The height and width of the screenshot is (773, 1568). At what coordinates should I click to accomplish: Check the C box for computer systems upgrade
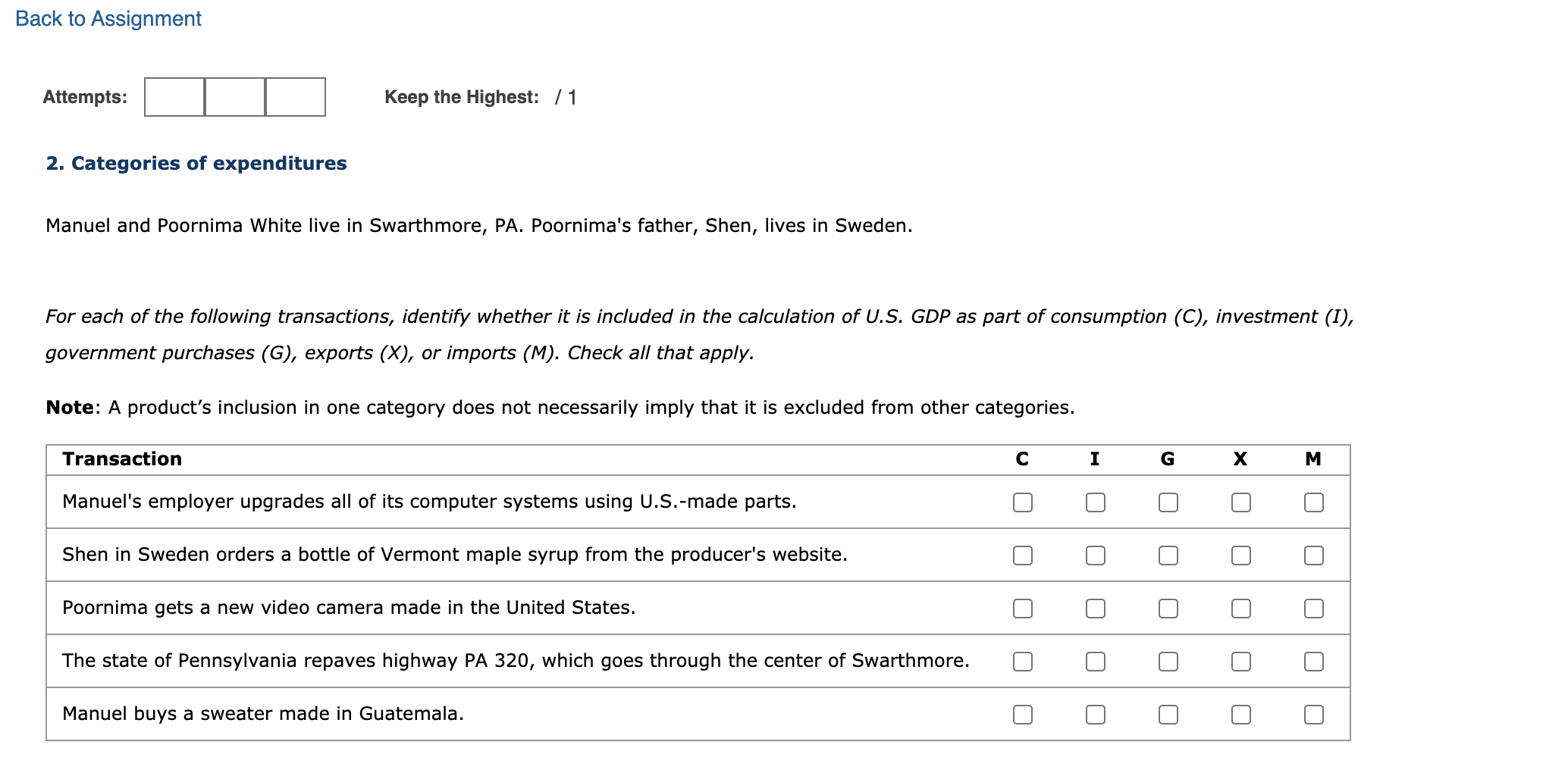coord(1023,502)
